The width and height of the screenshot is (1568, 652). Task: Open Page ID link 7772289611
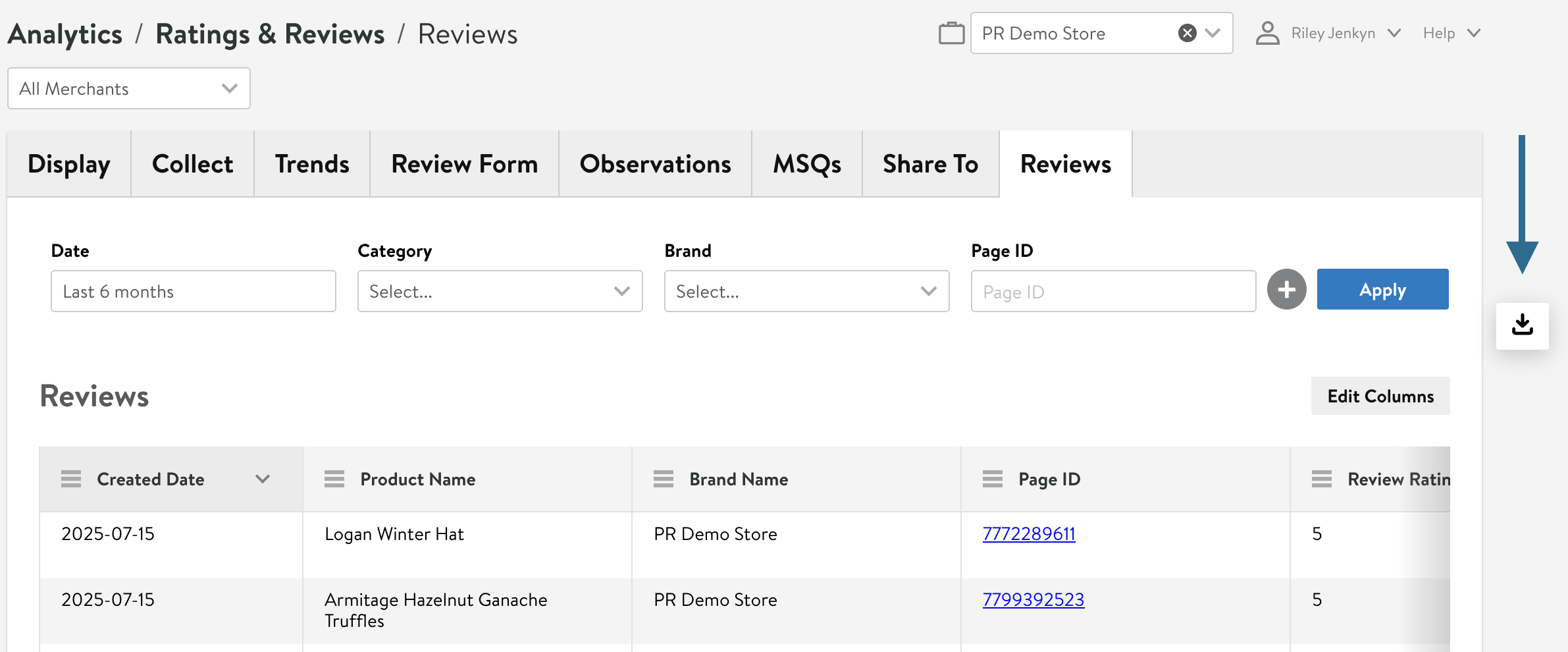(1029, 533)
